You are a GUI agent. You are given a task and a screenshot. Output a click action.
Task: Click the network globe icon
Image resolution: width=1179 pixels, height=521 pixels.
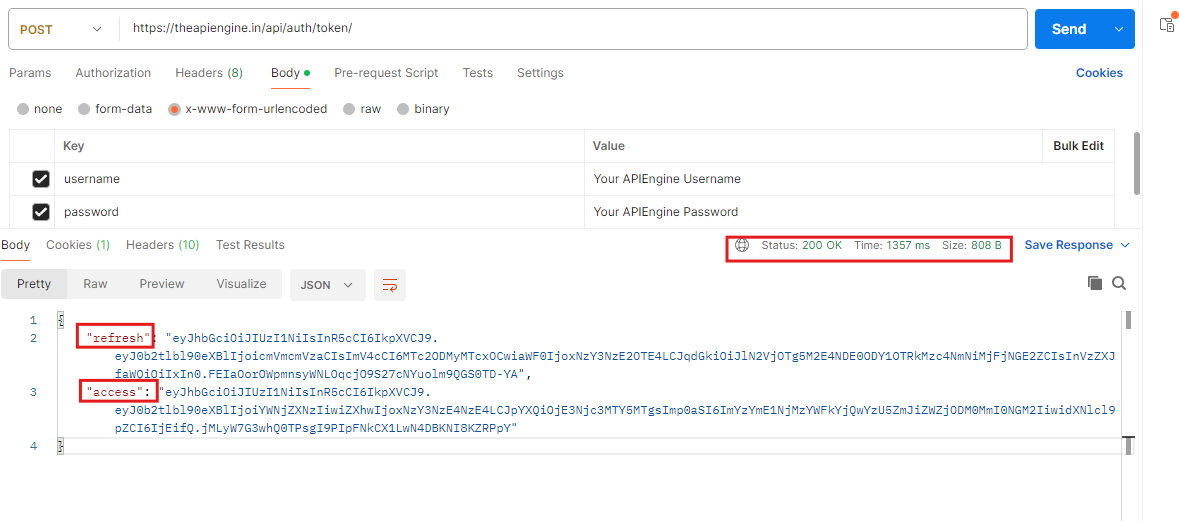(x=742, y=245)
